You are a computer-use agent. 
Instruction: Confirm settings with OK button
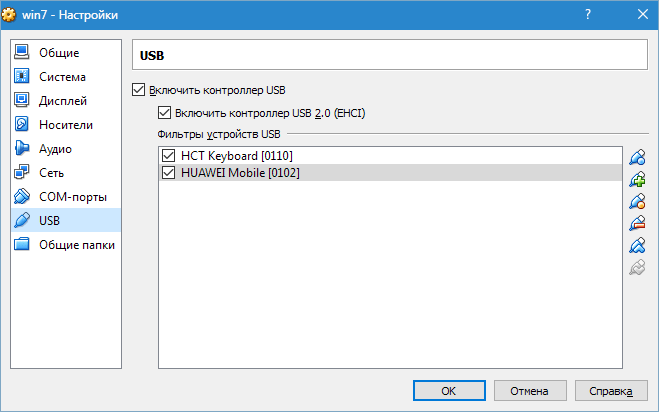(x=449, y=391)
